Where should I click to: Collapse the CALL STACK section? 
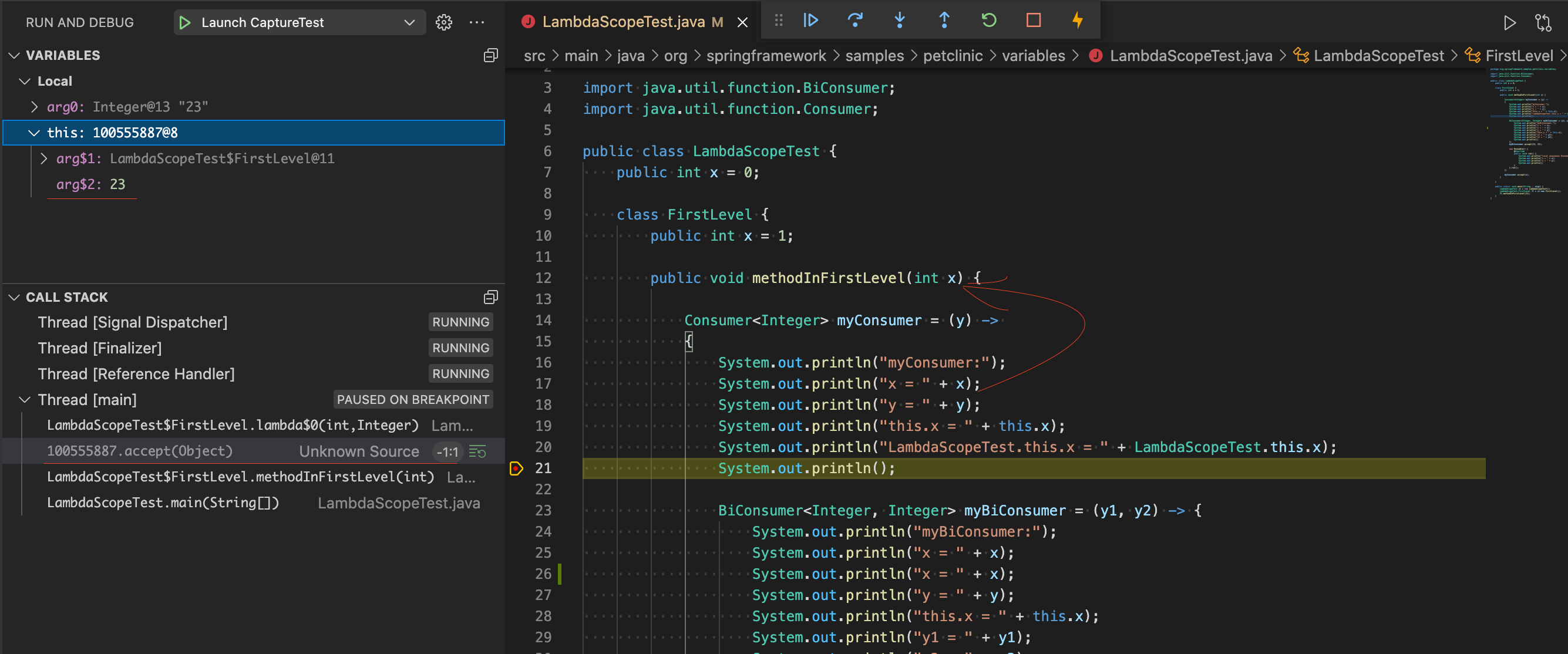(x=15, y=297)
